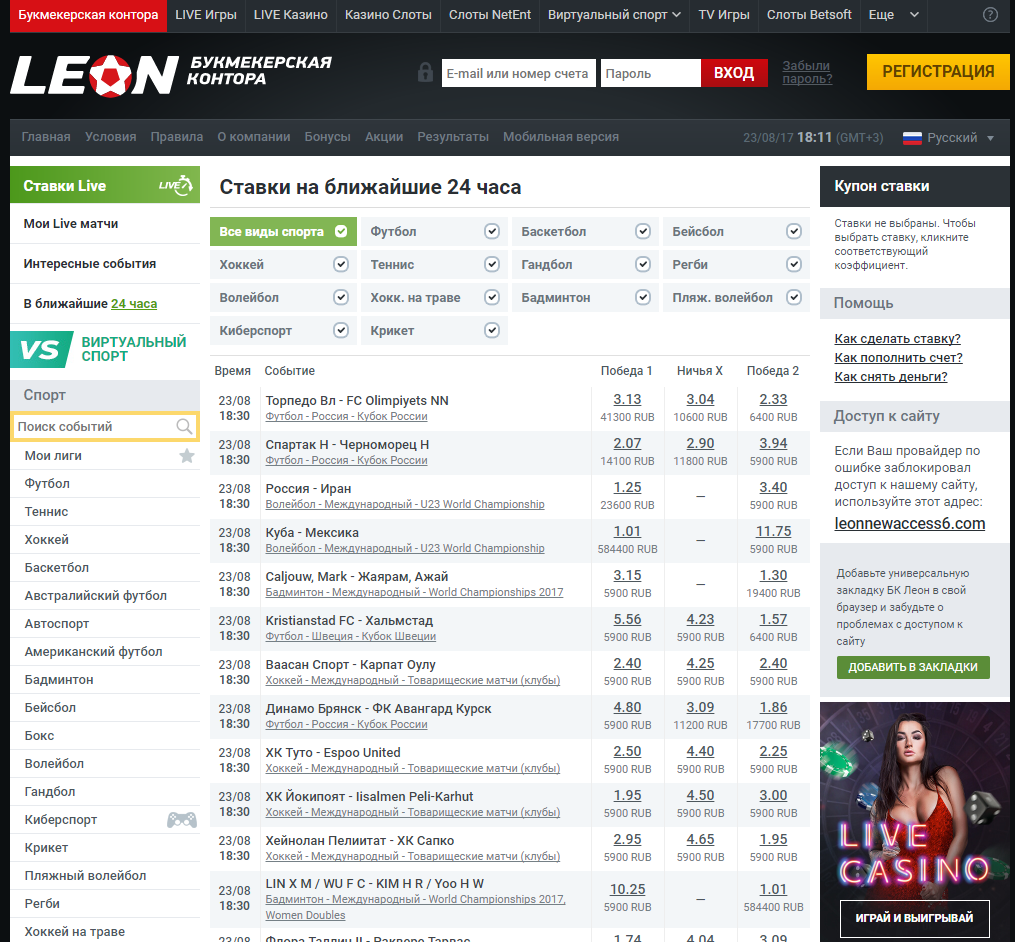
Task: Focus the Поиск событий search field
Action: pyautogui.click(x=105, y=427)
